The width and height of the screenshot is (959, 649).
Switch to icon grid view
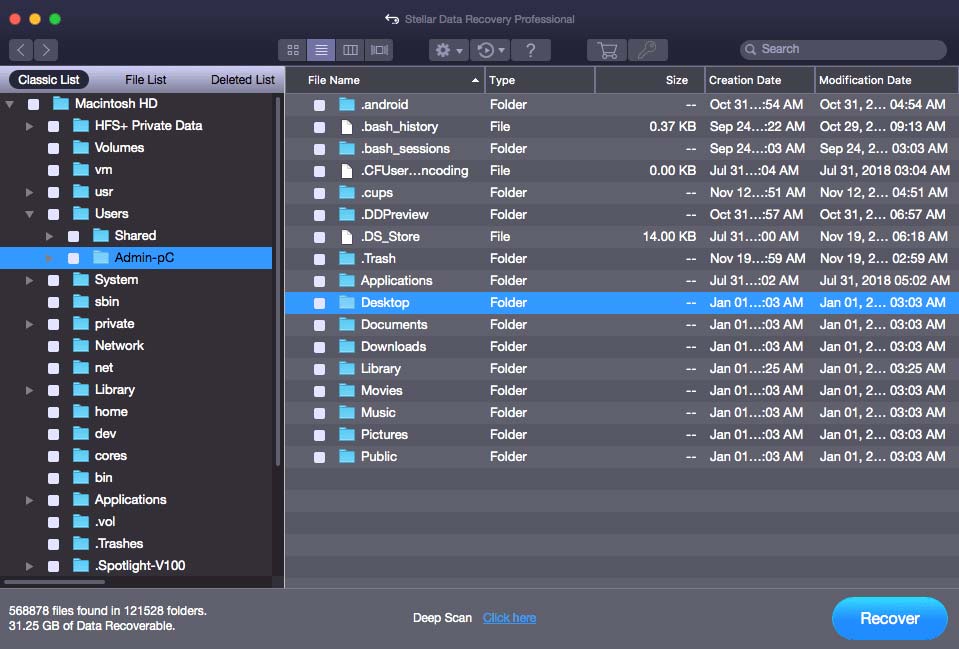click(292, 50)
